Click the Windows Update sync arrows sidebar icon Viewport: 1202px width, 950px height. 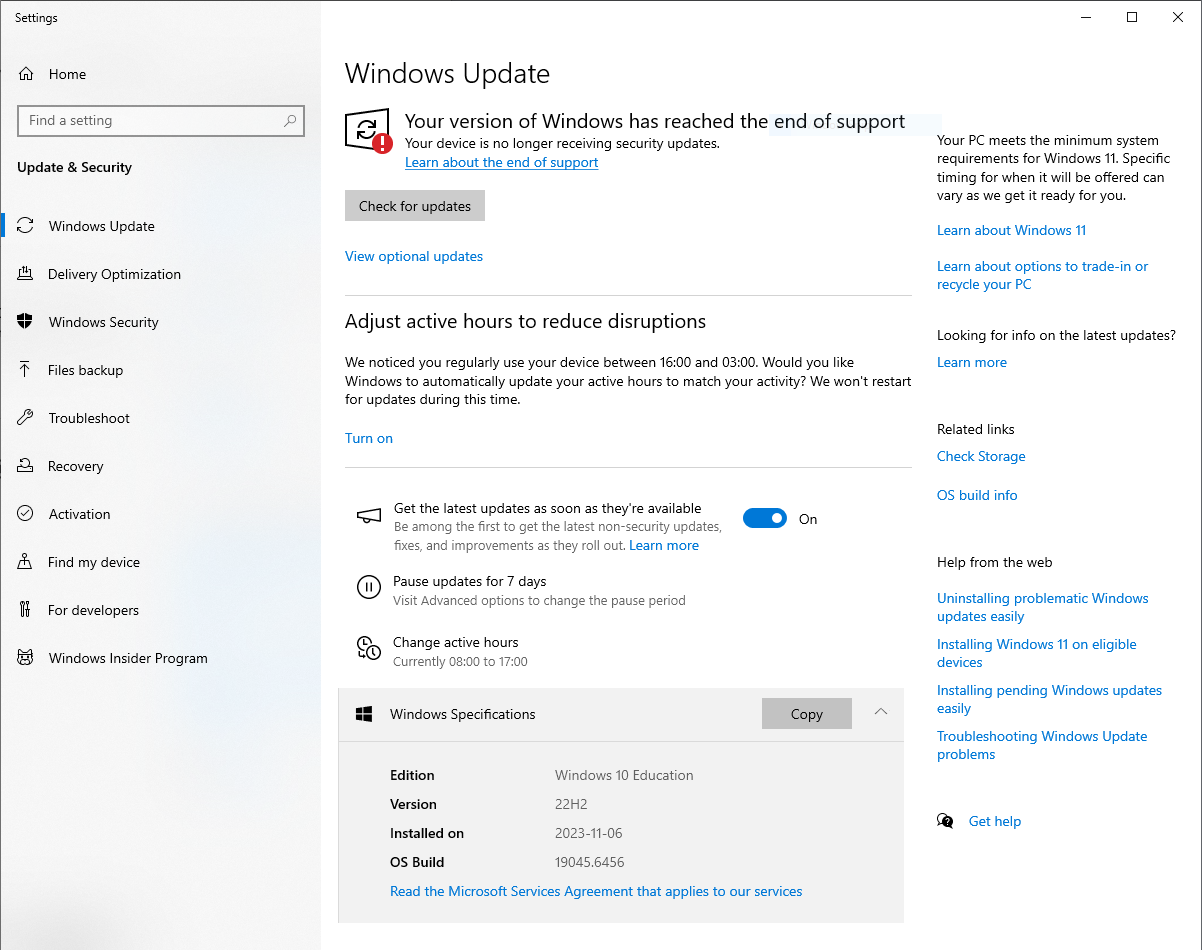[26, 226]
